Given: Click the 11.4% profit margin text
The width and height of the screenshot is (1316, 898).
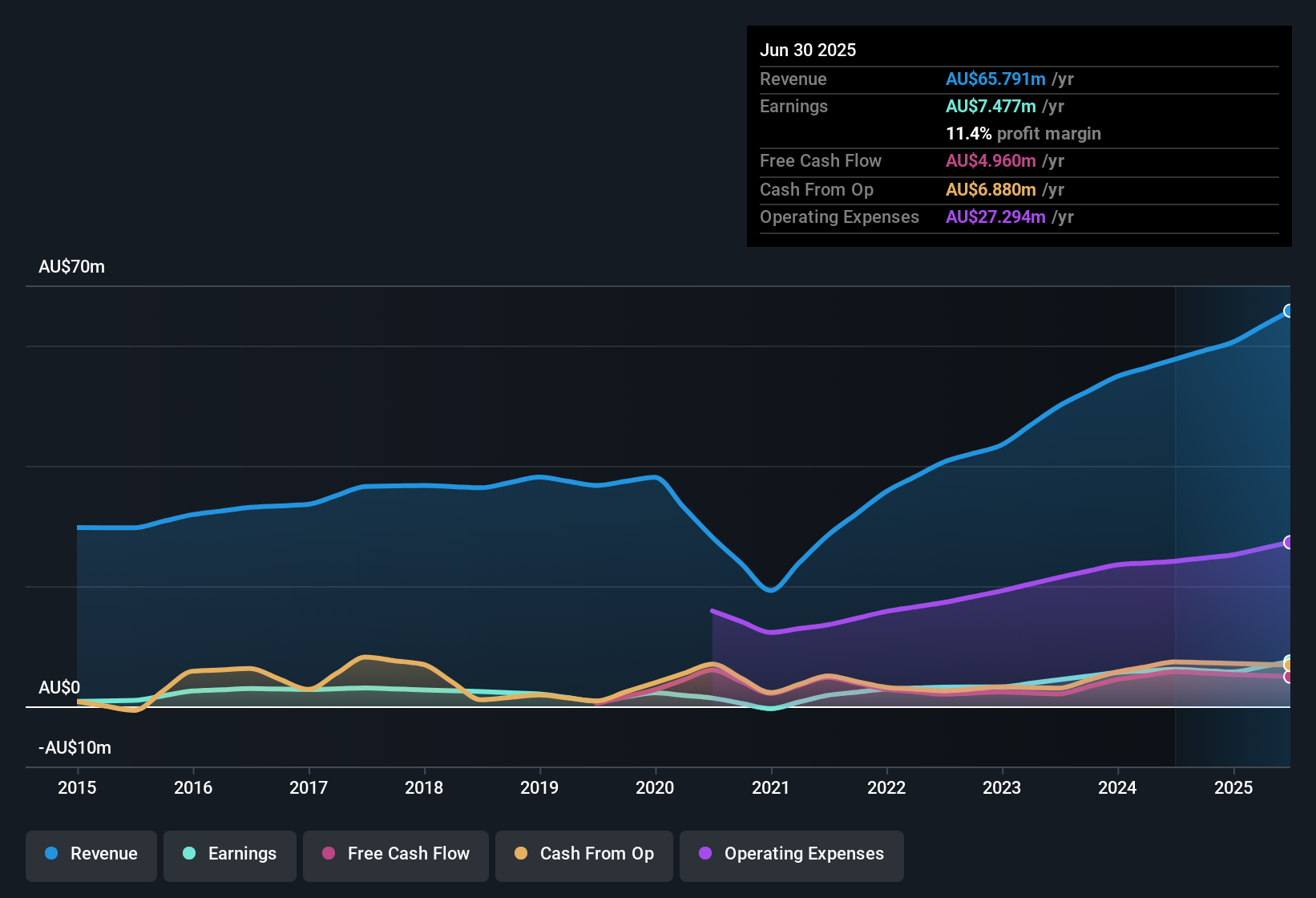Looking at the screenshot, I should (1023, 133).
